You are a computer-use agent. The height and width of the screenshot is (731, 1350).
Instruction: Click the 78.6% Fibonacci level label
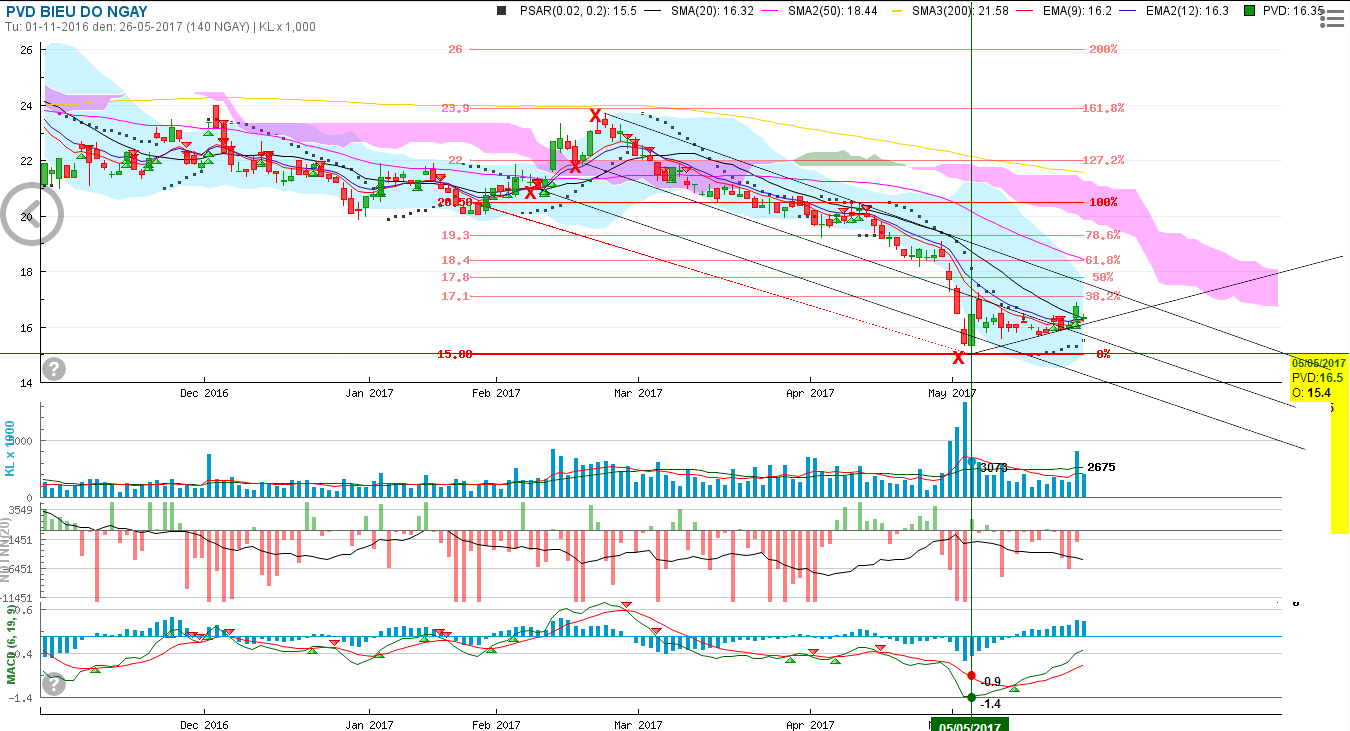click(1102, 235)
